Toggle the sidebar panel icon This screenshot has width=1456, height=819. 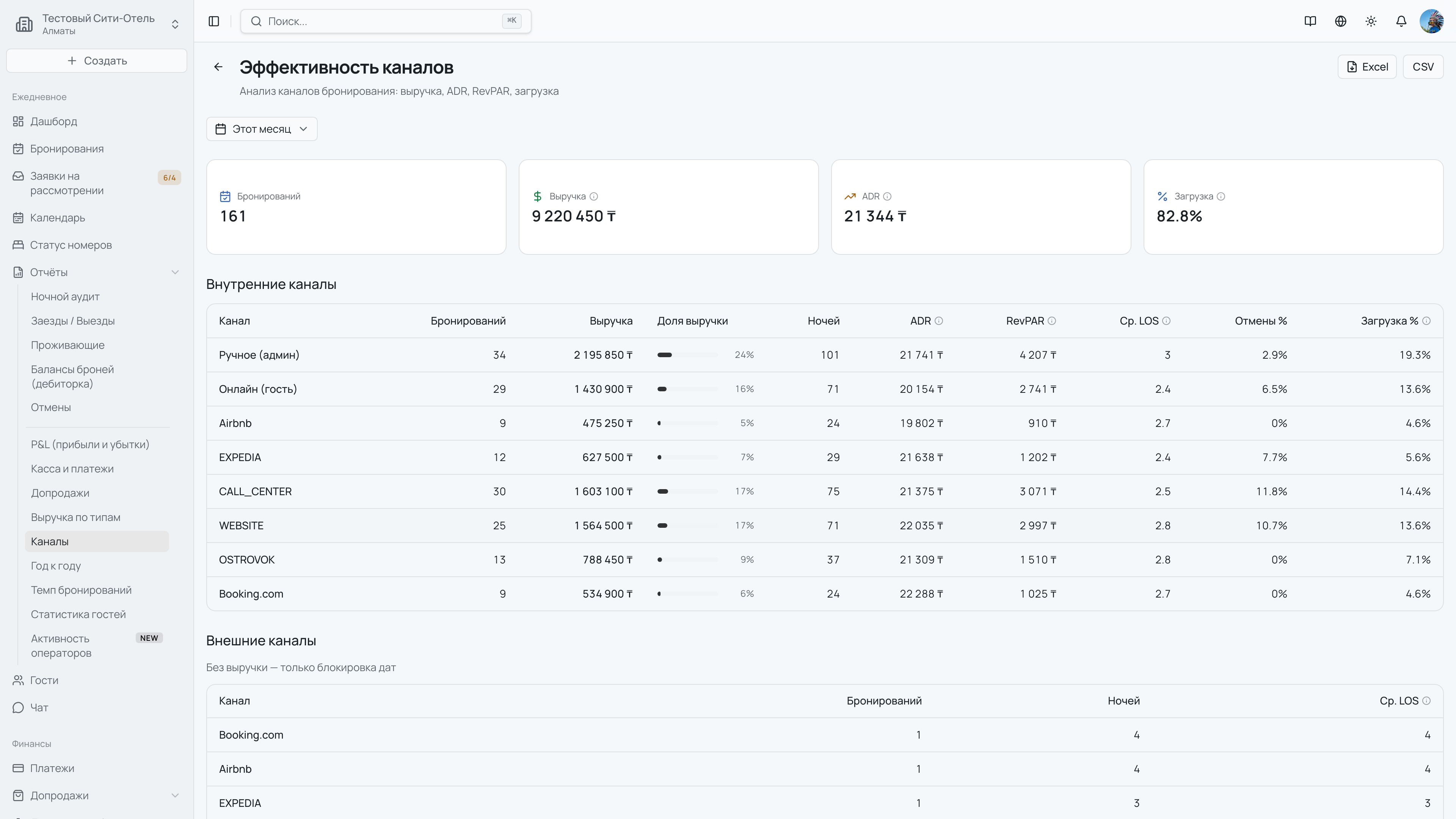coord(213,22)
